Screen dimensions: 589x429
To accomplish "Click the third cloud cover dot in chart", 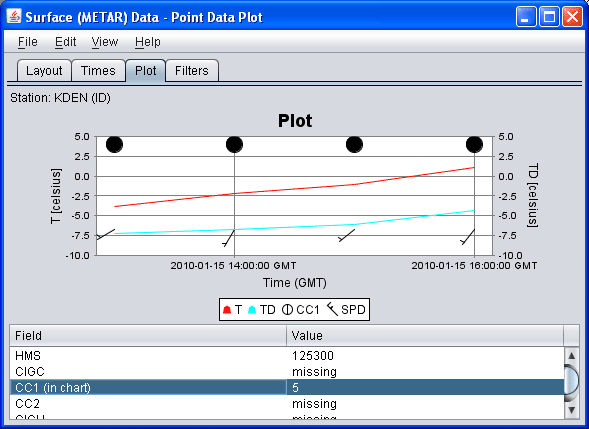I will coord(354,144).
